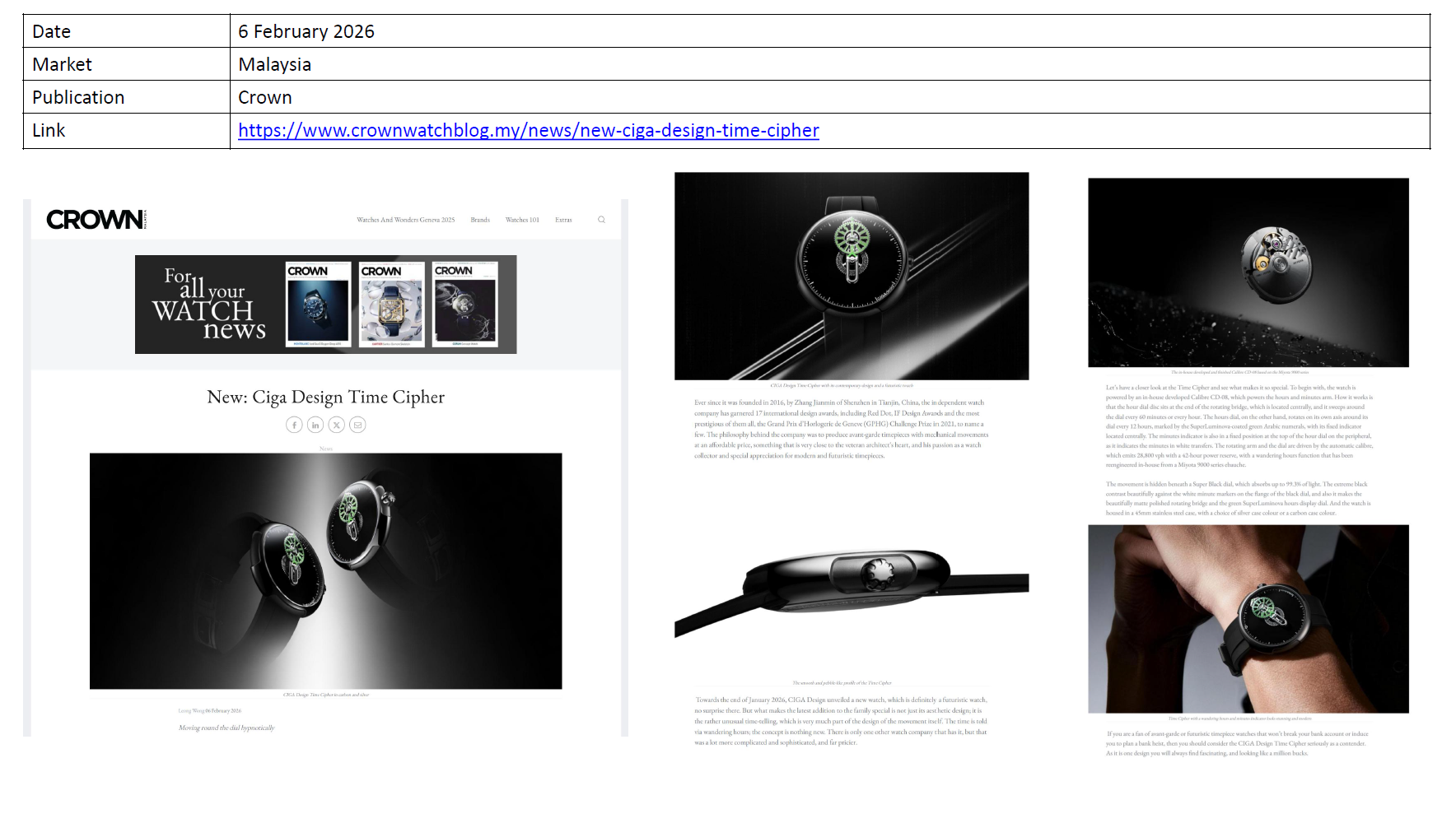Click the paragraph starting "The movement is hidden beneath"
Image resolution: width=1456 pixels, height=814 pixels.
point(1239,498)
